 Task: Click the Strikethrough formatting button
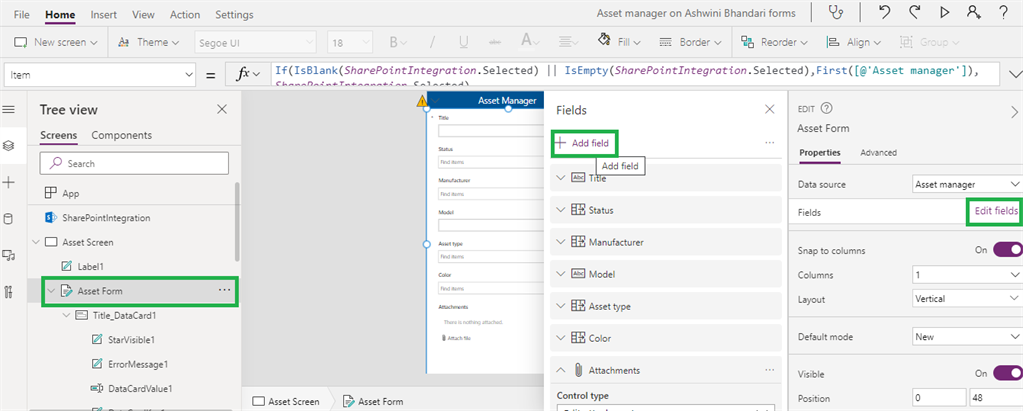(x=496, y=42)
